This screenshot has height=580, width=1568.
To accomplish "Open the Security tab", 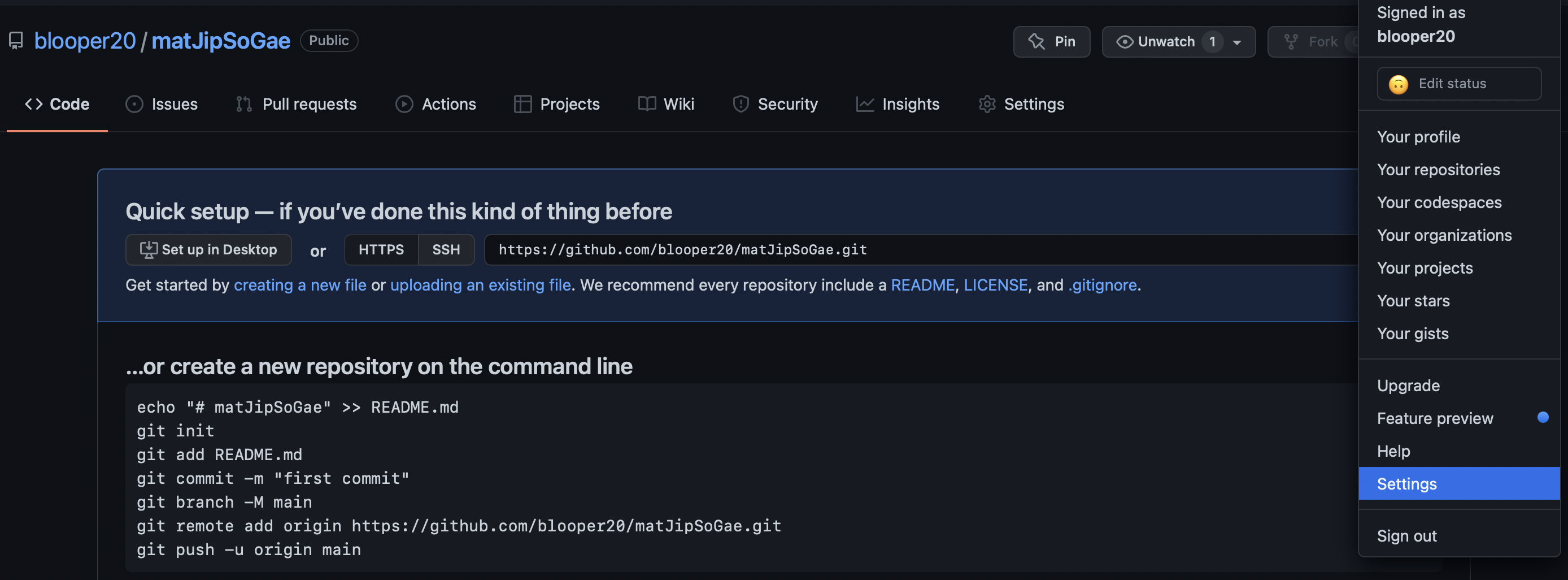I will point(776,104).
